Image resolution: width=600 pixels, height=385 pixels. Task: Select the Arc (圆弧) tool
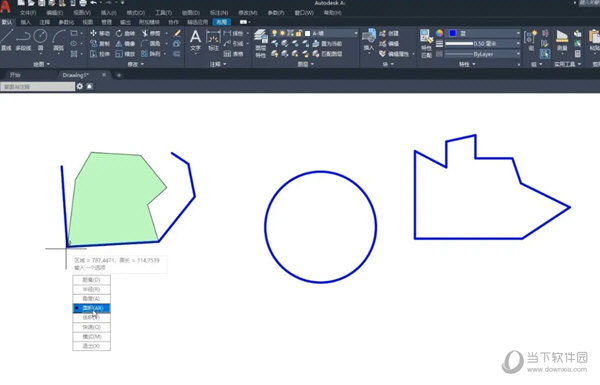pos(58,40)
